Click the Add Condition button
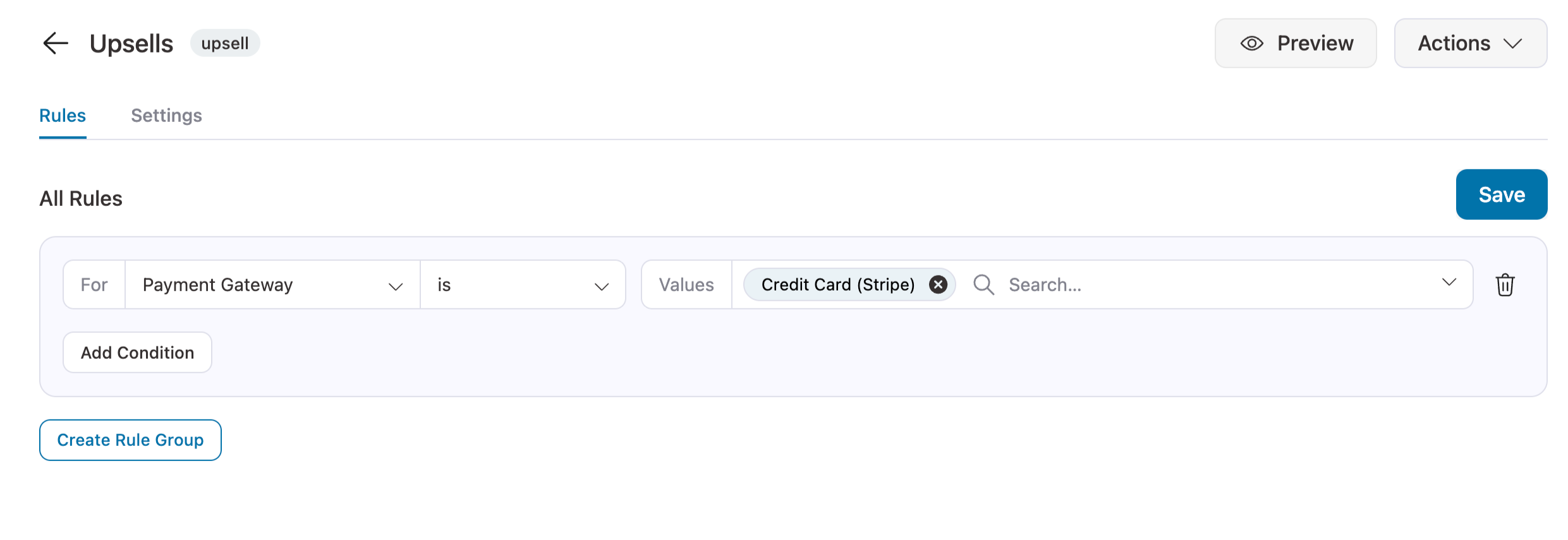1568x540 pixels. click(x=137, y=352)
